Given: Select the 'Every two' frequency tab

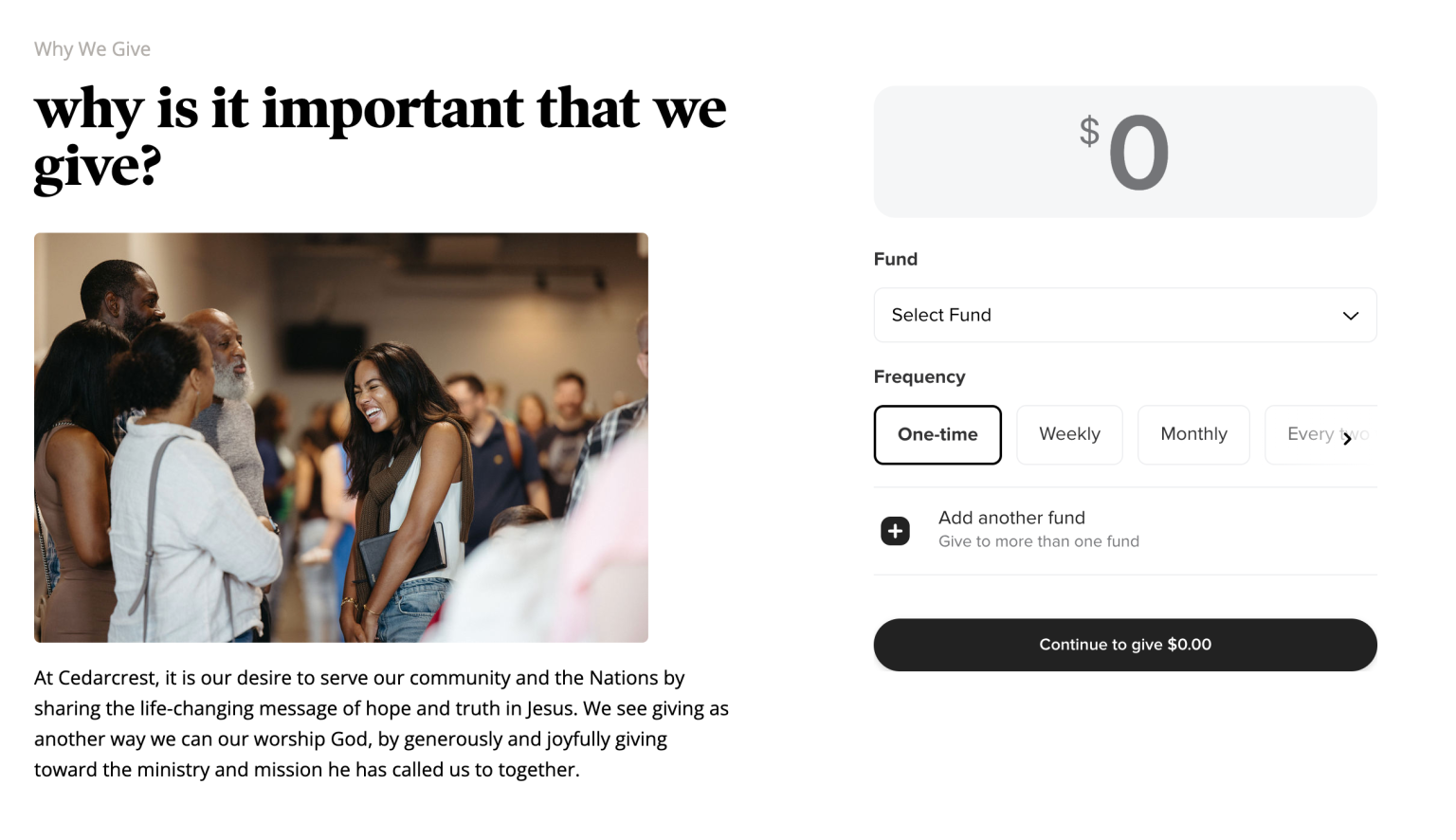Looking at the screenshot, I should 1324,434.
